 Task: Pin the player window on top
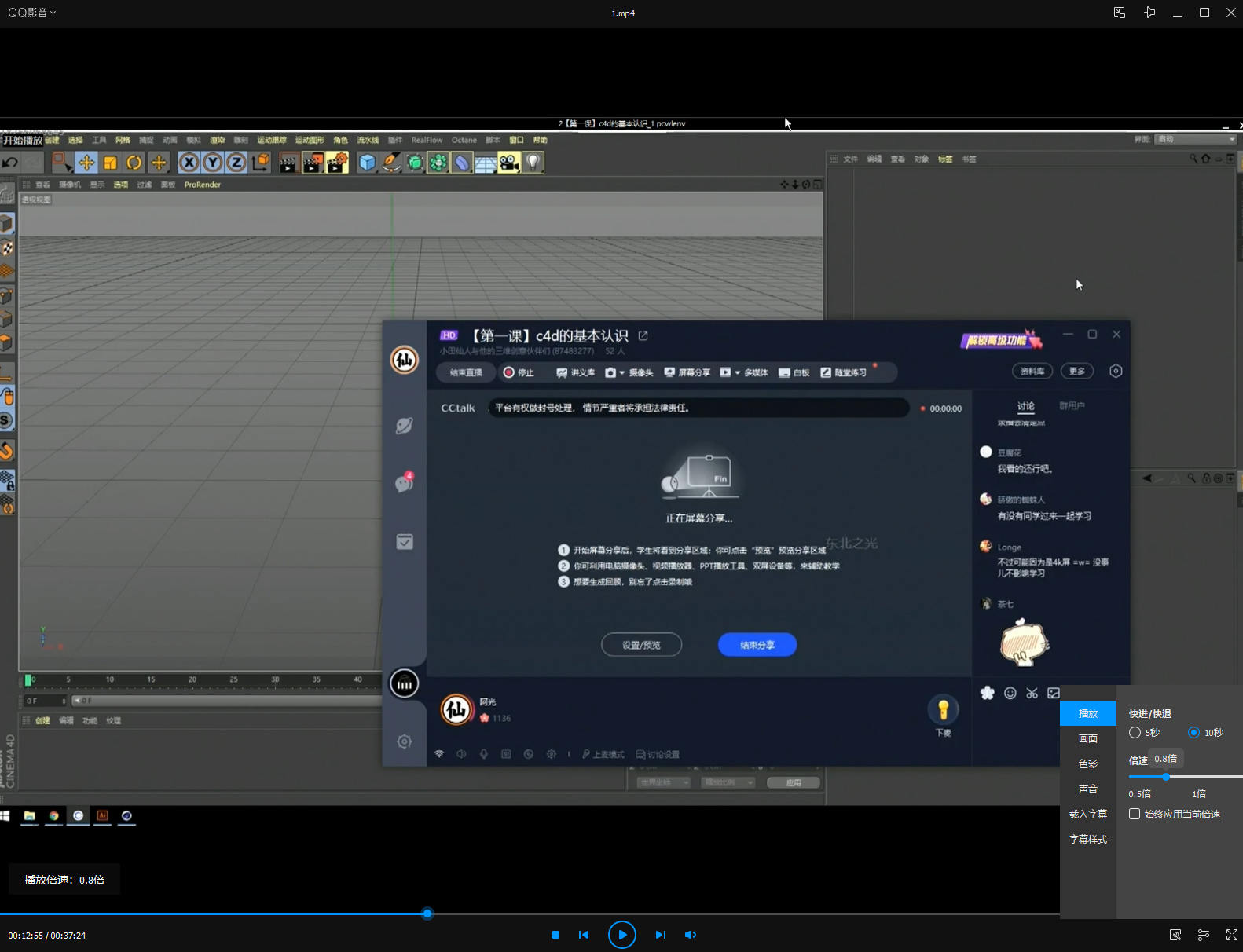click(x=1149, y=13)
